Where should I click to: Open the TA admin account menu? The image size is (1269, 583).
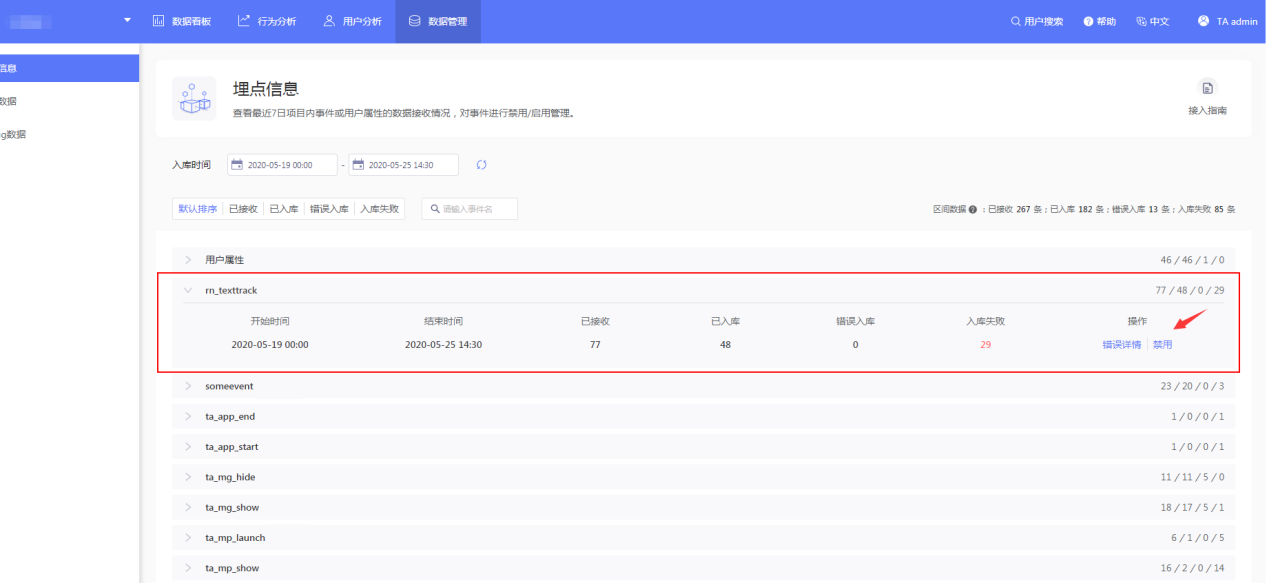click(x=1228, y=21)
